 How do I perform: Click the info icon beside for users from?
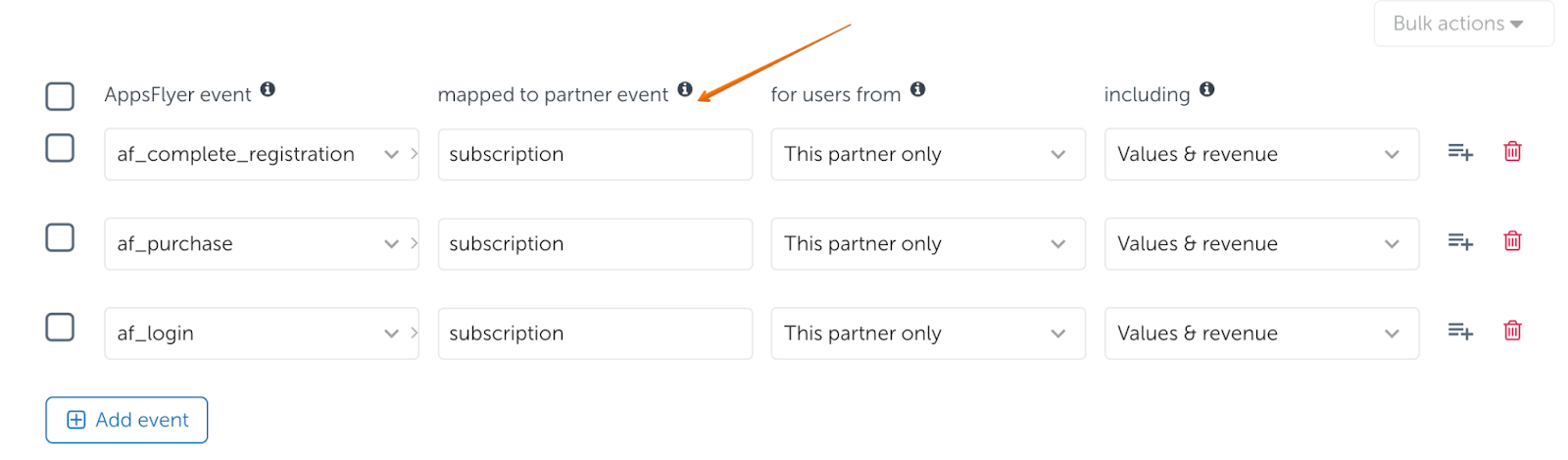pyautogui.click(x=917, y=89)
